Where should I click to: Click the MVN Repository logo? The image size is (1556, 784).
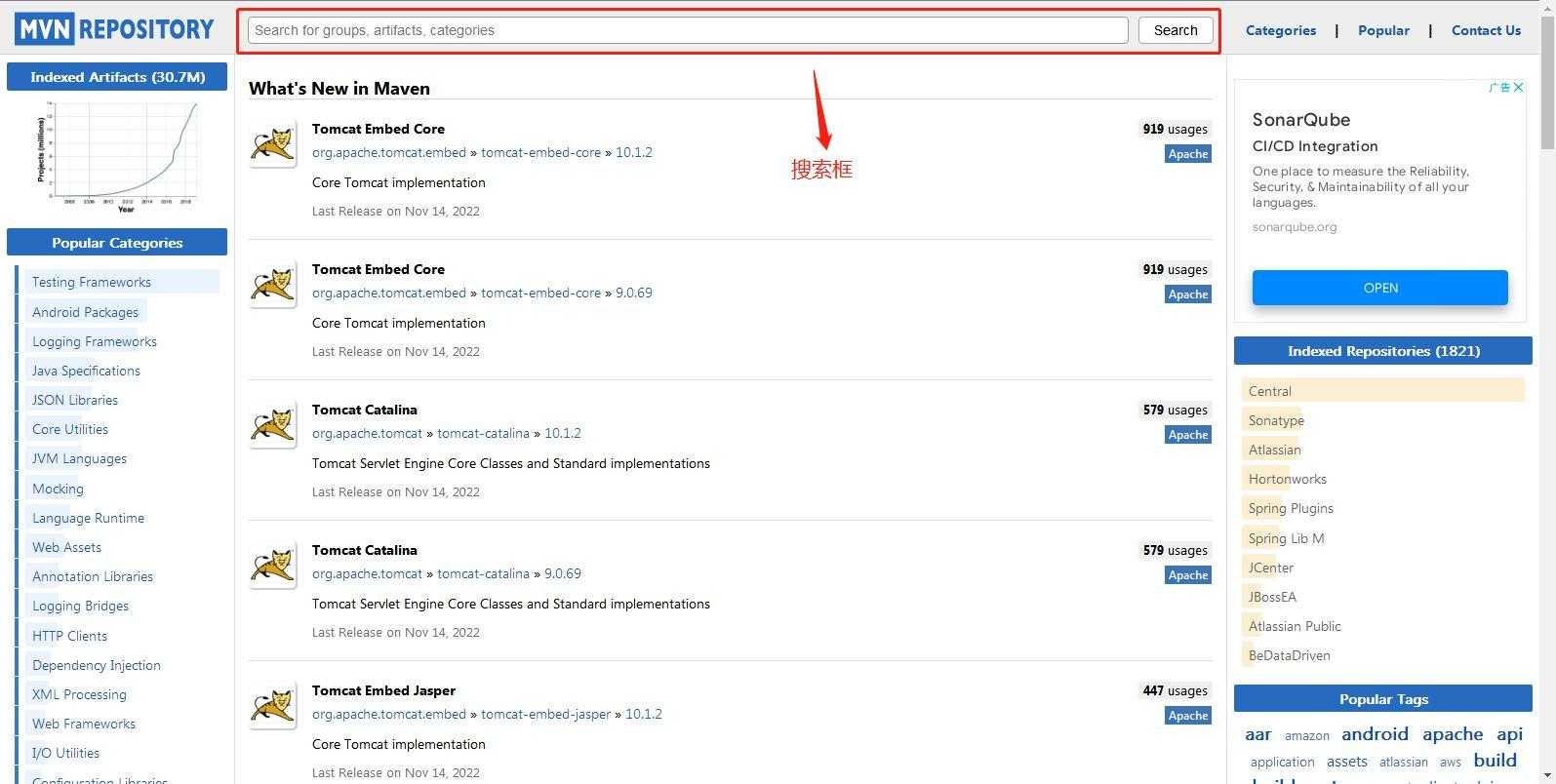(114, 29)
